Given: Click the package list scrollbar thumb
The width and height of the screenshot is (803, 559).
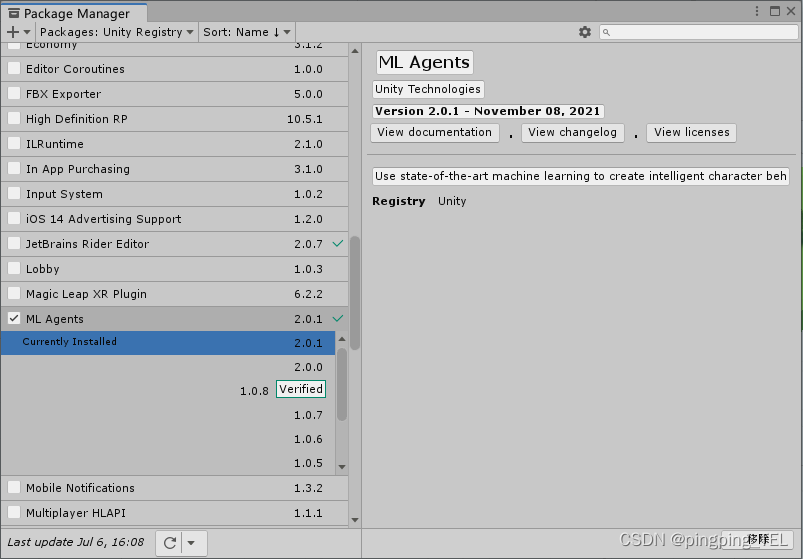Looking at the screenshot, I should coord(355,293).
